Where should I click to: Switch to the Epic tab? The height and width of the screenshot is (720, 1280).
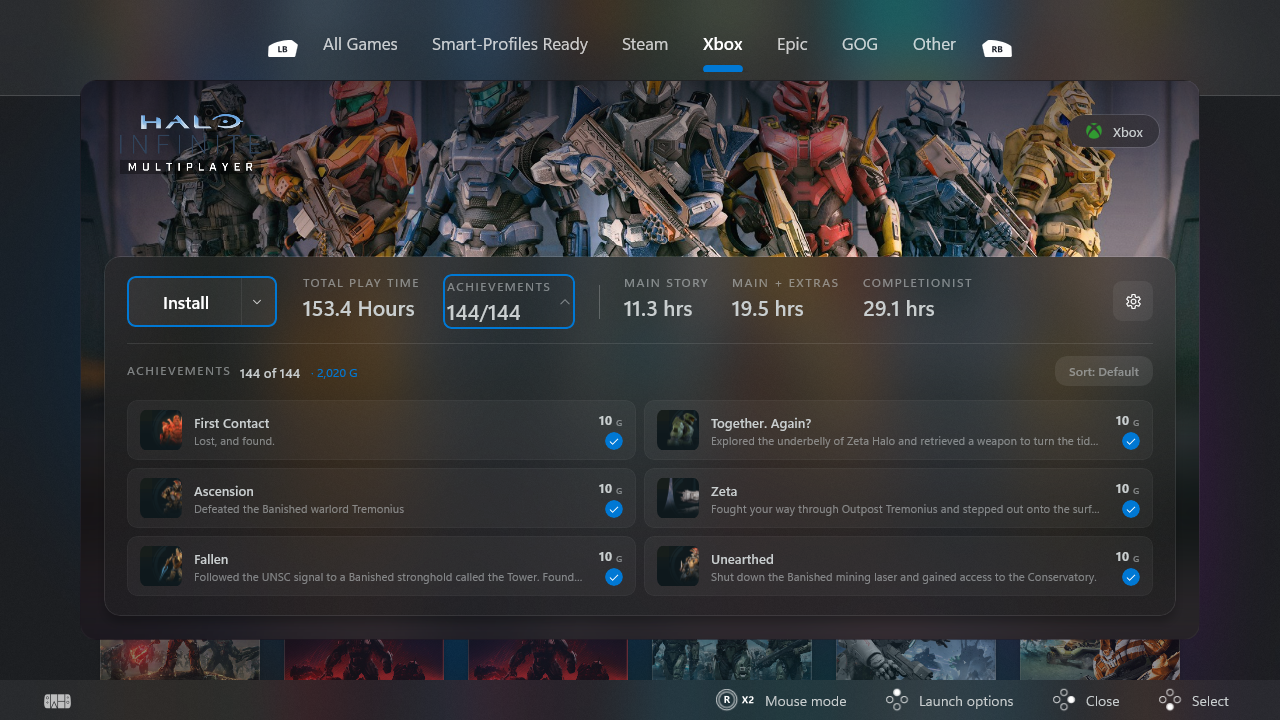coord(792,45)
